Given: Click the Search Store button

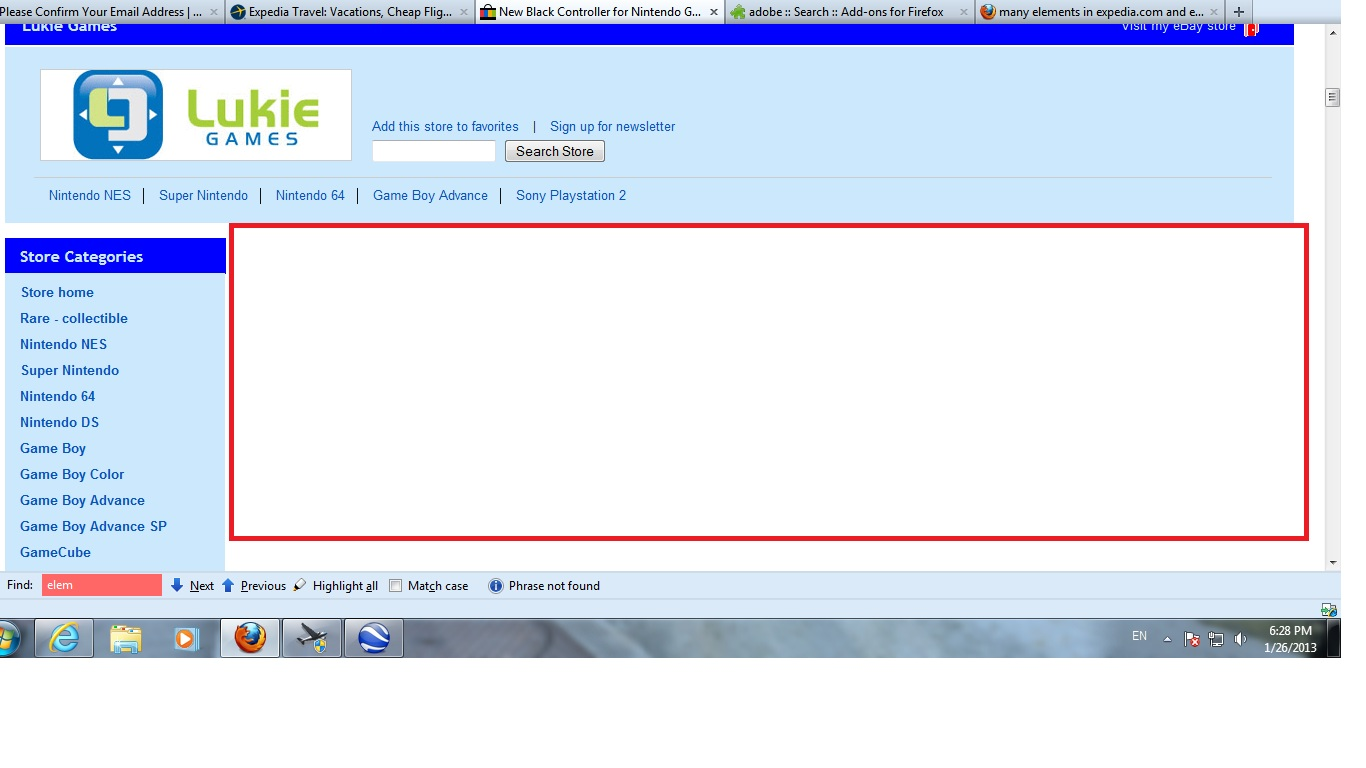Looking at the screenshot, I should 555,151.
